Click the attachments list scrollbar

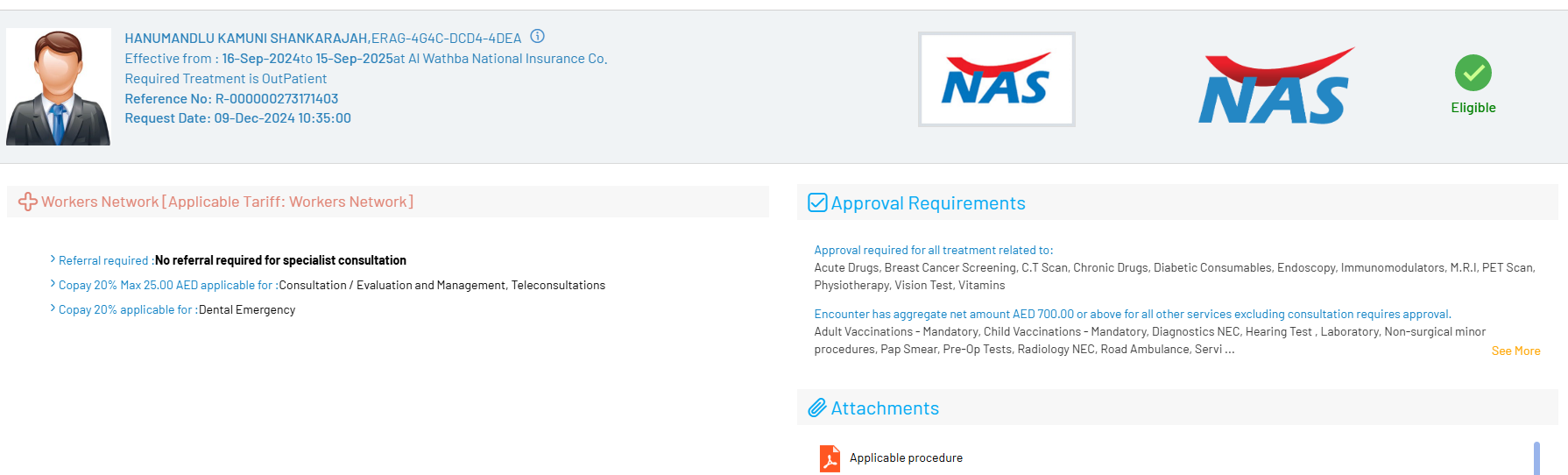coord(1536,458)
